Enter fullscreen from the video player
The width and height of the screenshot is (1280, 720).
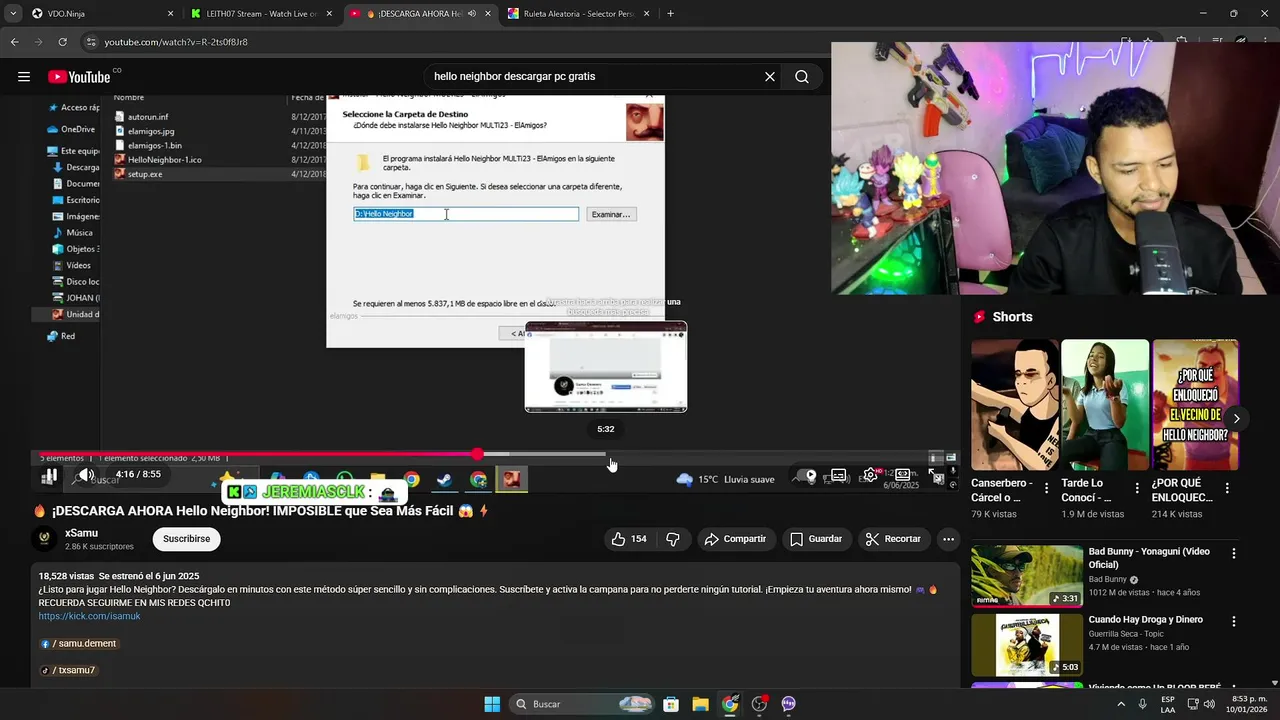(x=936, y=475)
